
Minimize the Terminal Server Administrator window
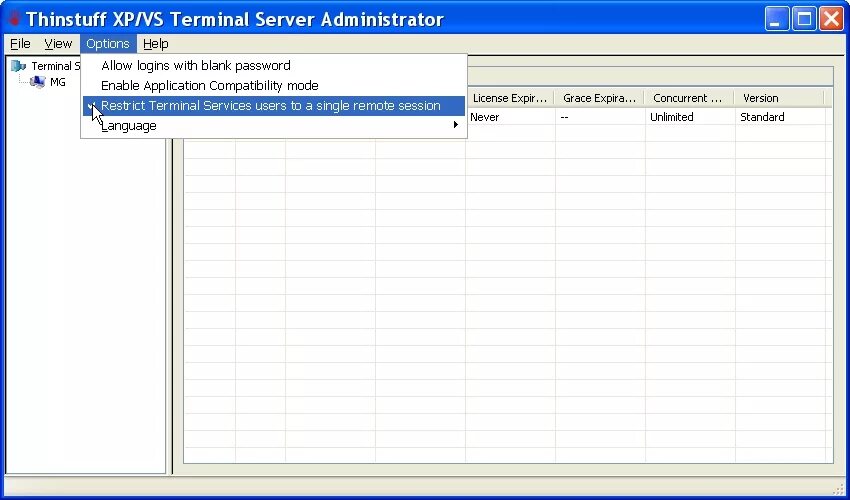[777, 19]
